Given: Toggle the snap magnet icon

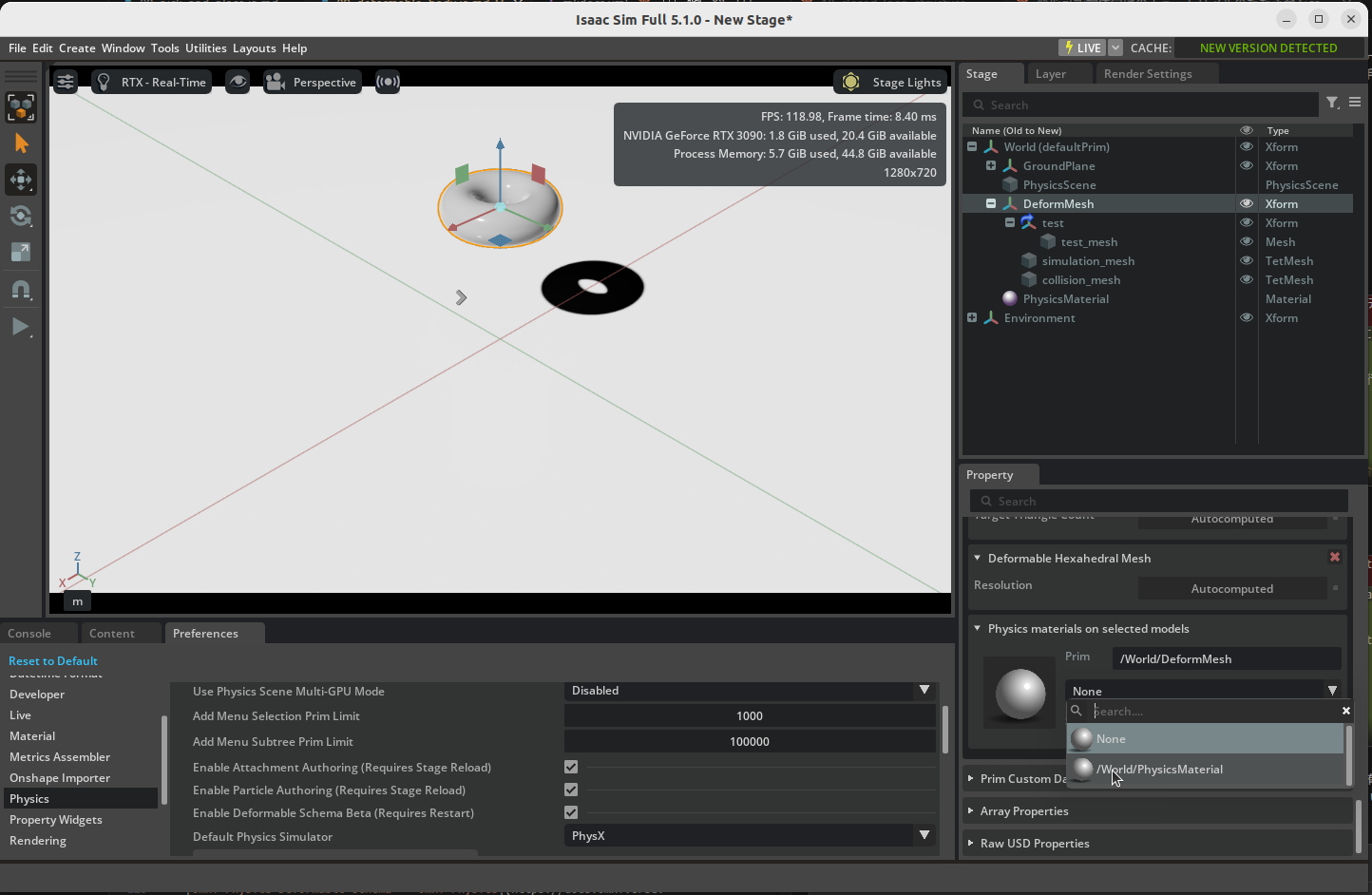Looking at the screenshot, I should [x=21, y=290].
